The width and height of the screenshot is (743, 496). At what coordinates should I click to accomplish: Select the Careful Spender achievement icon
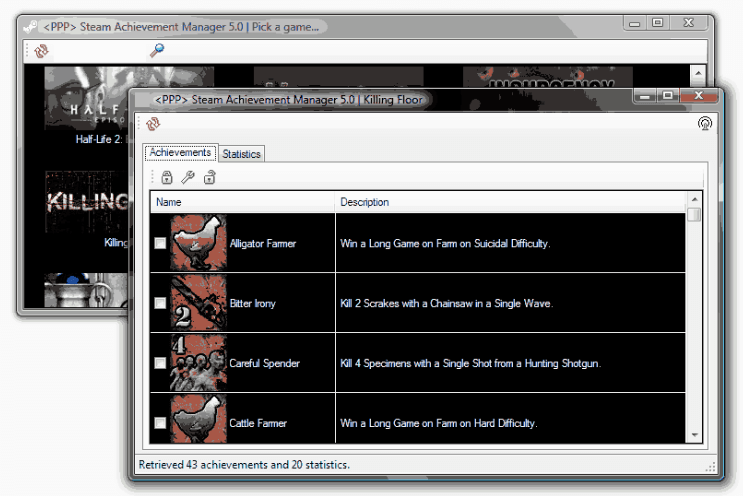[198, 363]
